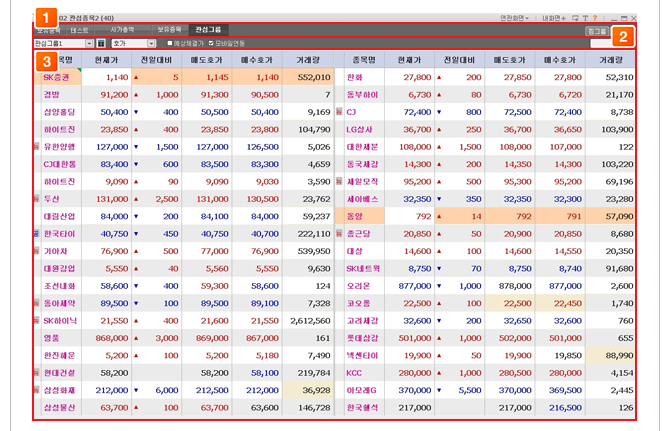Click the 현재가 header in SK증권's table
670x431 pixels.
pyautogui.click(x=106, y=60)
